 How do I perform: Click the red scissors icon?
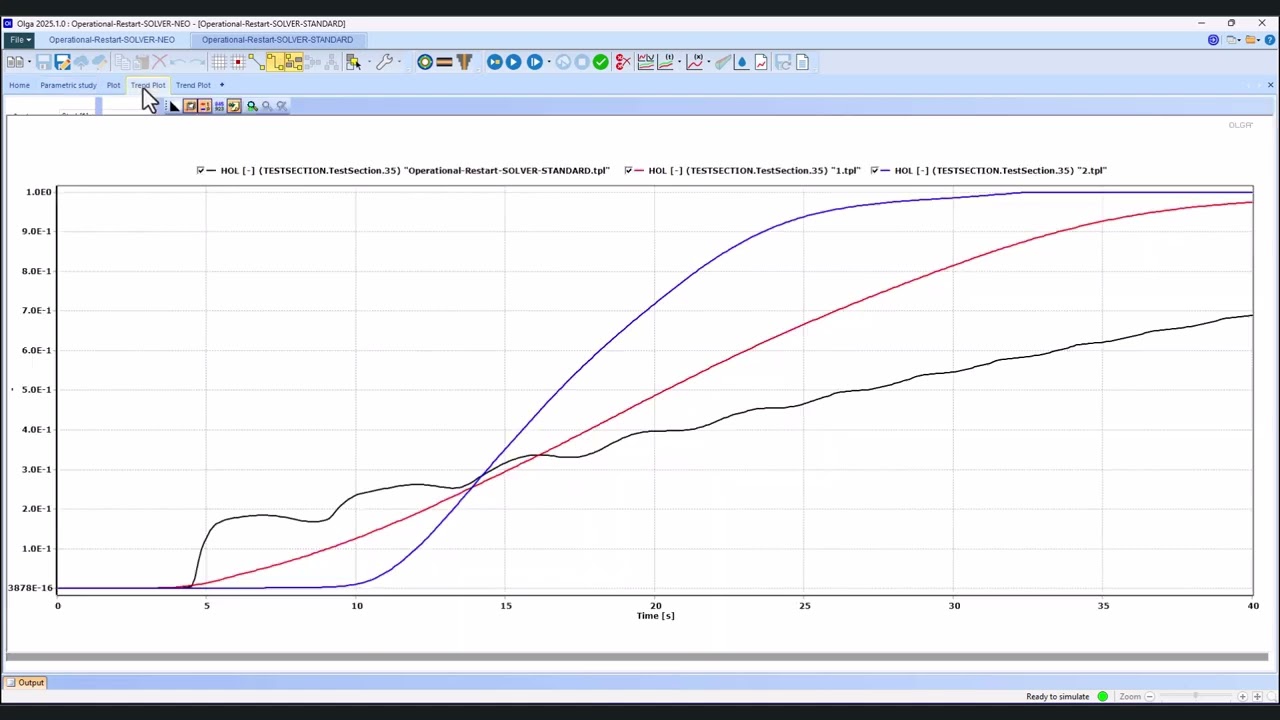click(x=623, y=62)
